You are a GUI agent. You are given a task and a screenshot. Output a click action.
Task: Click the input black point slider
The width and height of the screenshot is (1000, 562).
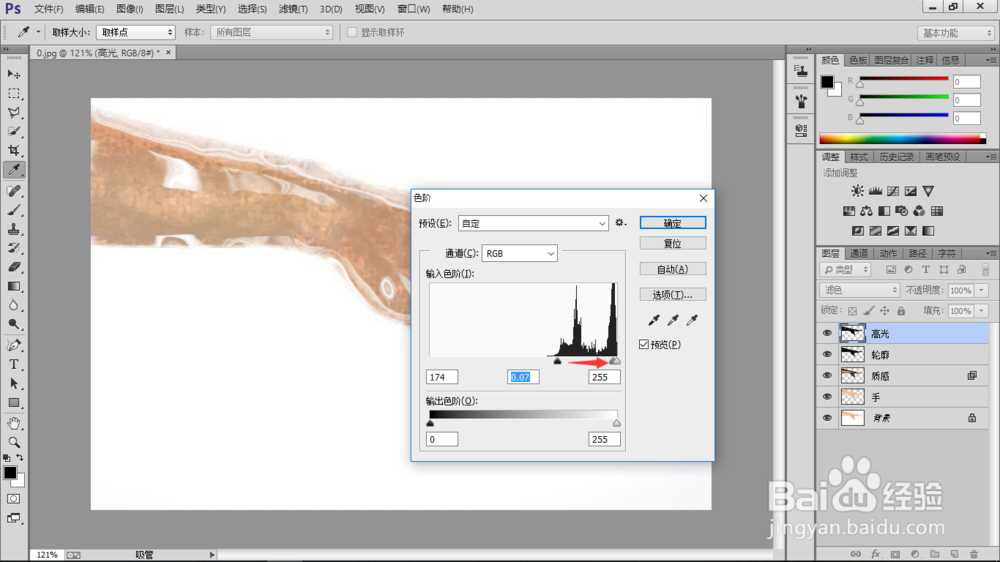click(557, 361)
